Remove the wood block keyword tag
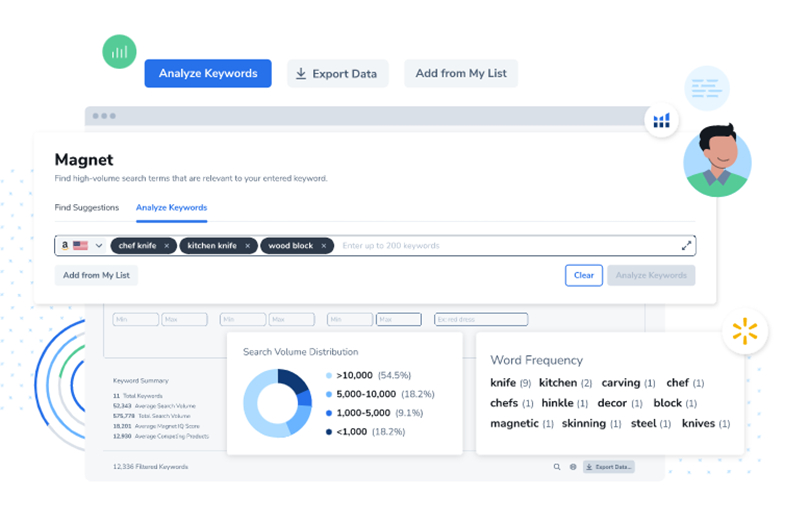 point(323,246)
